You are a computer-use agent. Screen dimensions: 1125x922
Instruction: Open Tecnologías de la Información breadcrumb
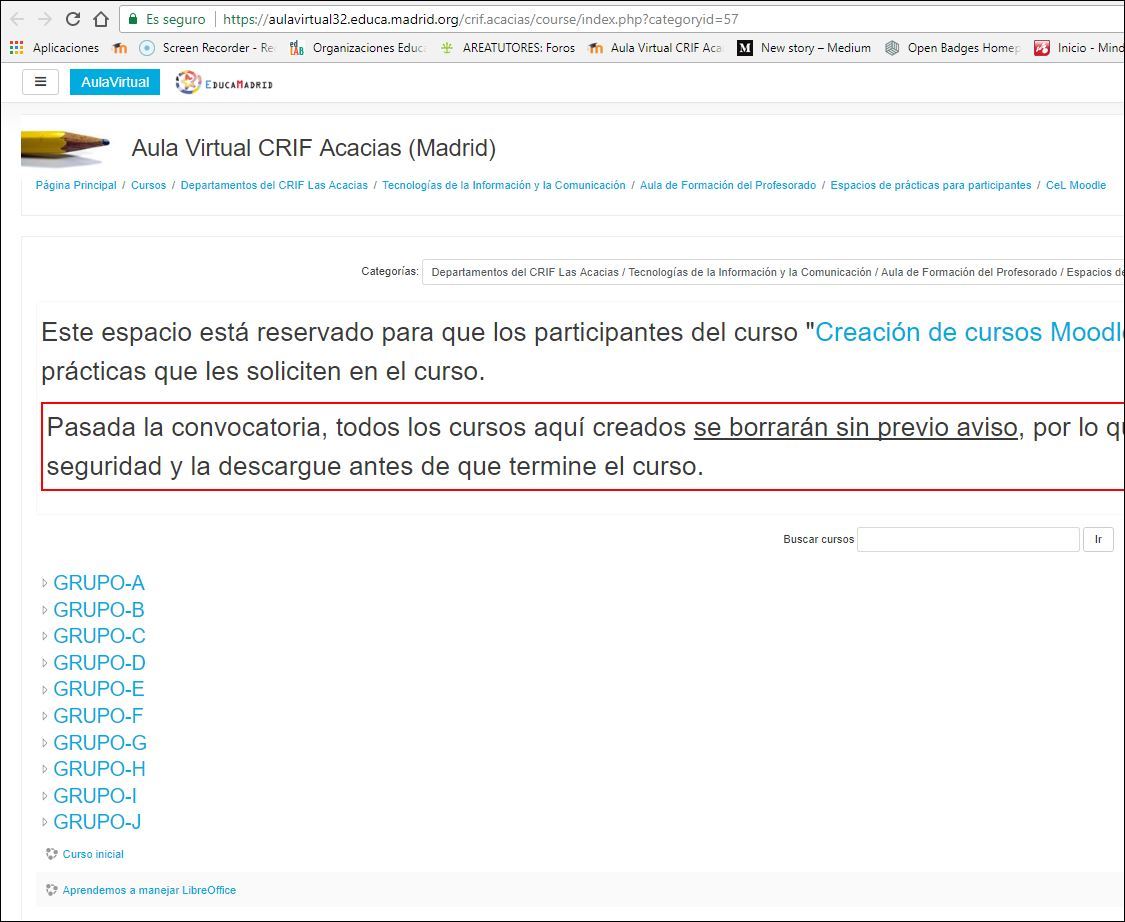[x=504, y=185]
